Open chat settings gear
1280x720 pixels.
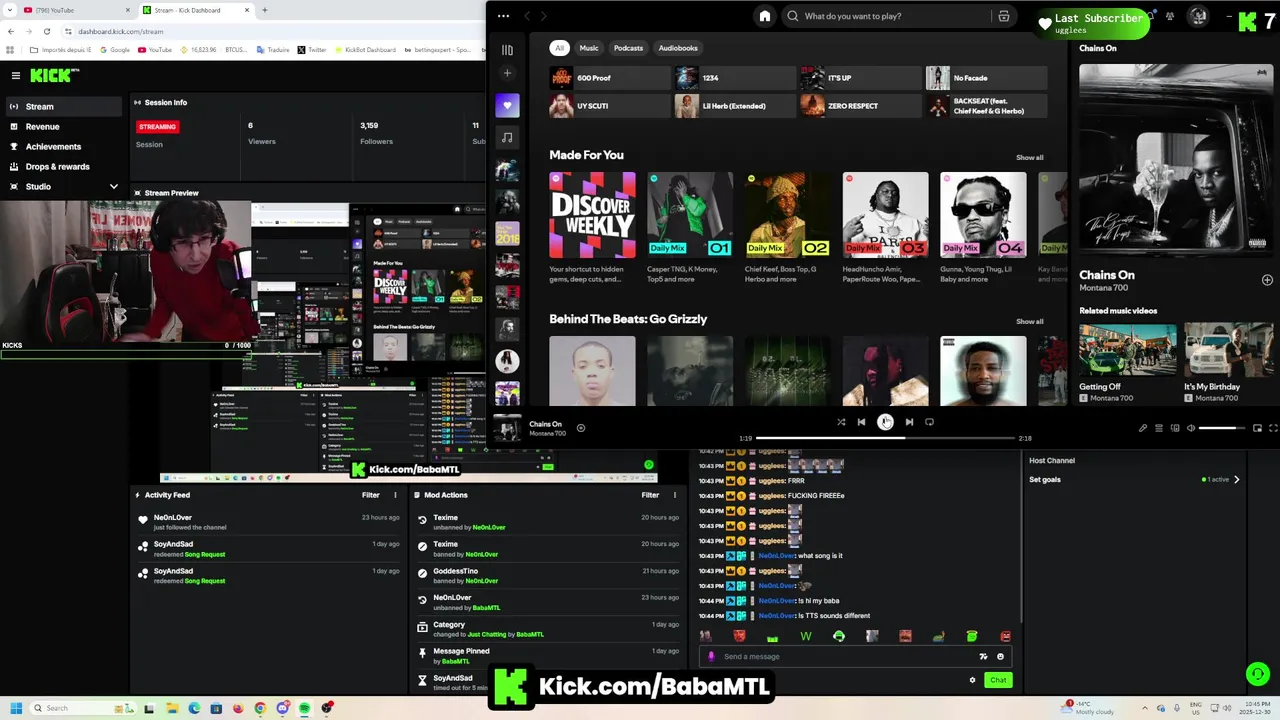[972, 680]
